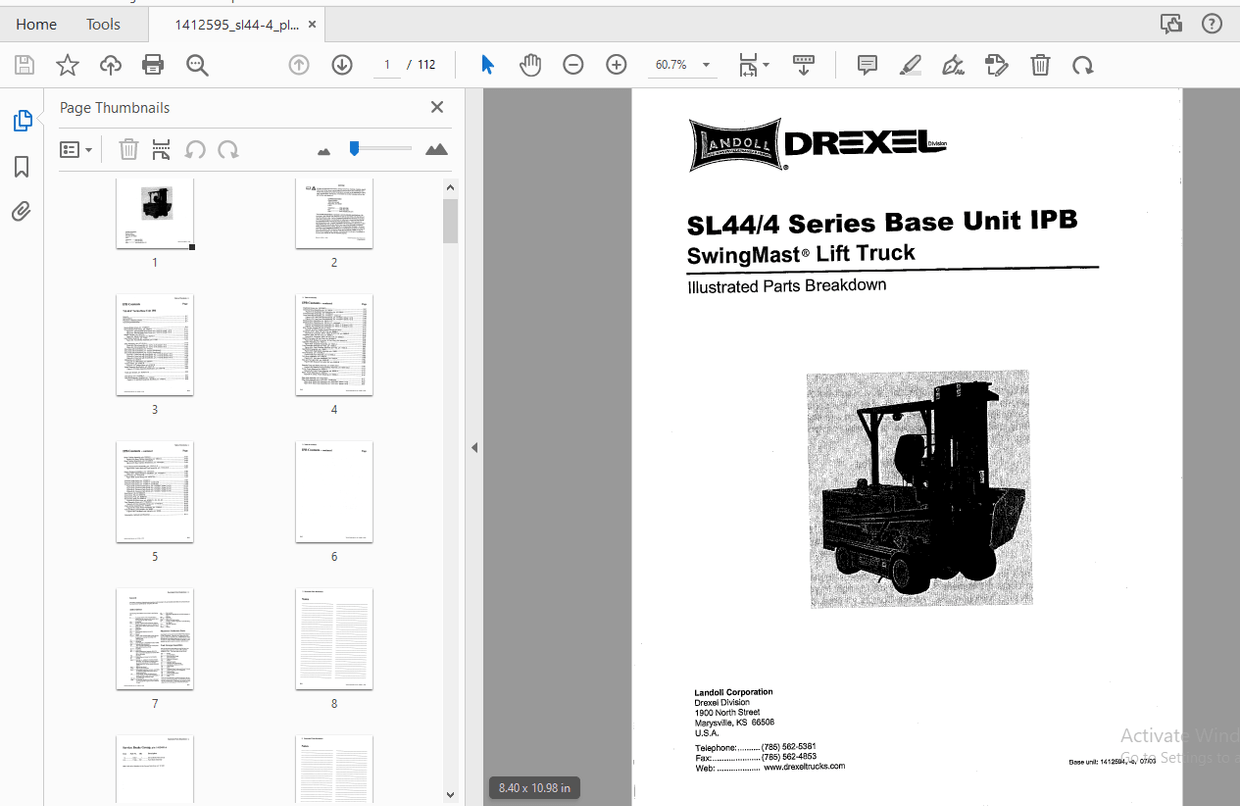This screenshot has width=1240, height=806.
Task: Delete selected pages in Thumbnails panel
Action: pyautogui.click(x=128, y=148)
